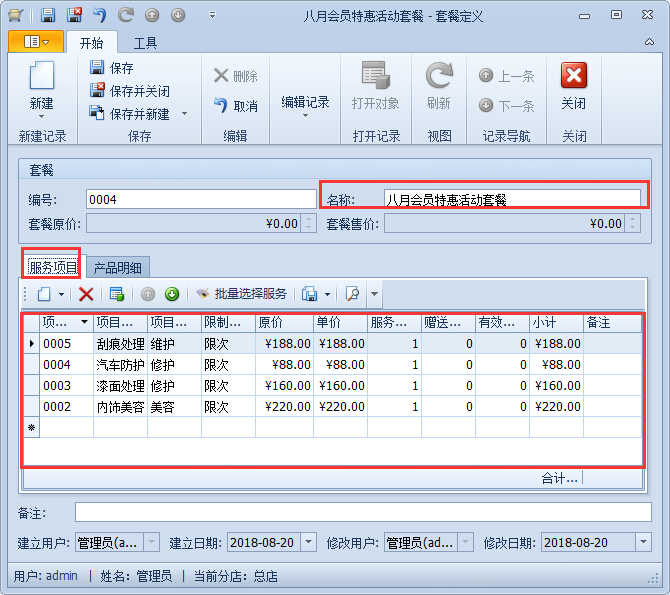Image resolution: width=670 pixels, height=595 pixels.
Task: Open the orange application menu button
Action: coord(36,42)
